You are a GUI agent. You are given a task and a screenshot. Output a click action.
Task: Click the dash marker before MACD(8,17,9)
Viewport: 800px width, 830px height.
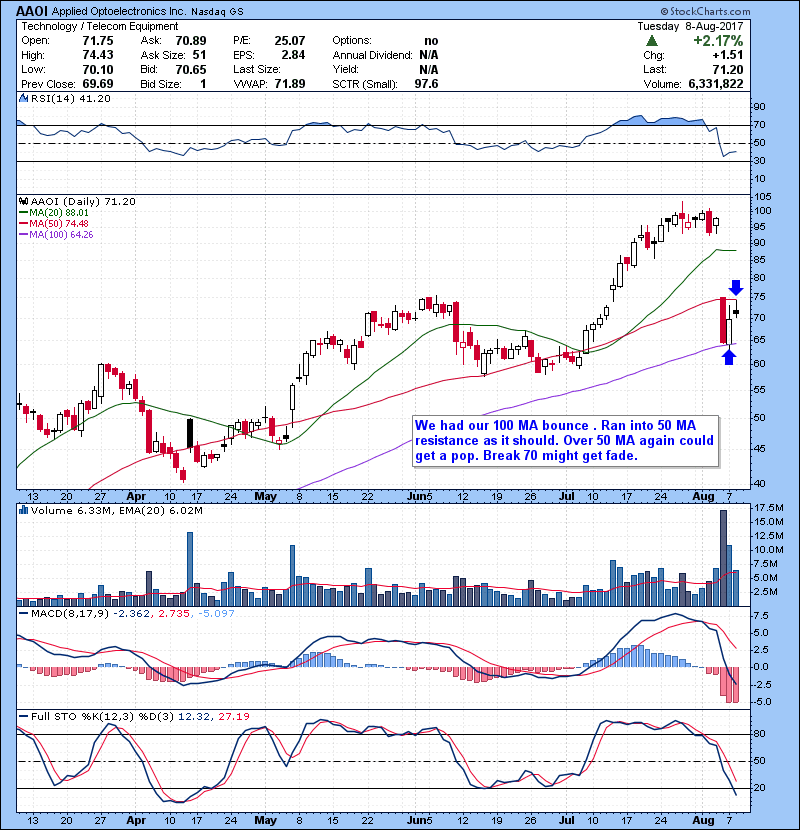(24, 613)
